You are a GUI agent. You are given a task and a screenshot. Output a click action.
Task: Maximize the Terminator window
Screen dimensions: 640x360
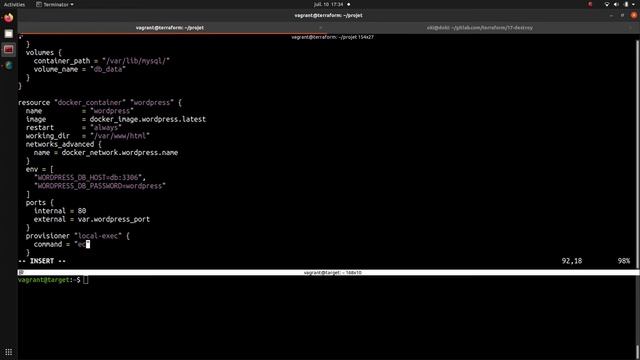pos(622,16)
